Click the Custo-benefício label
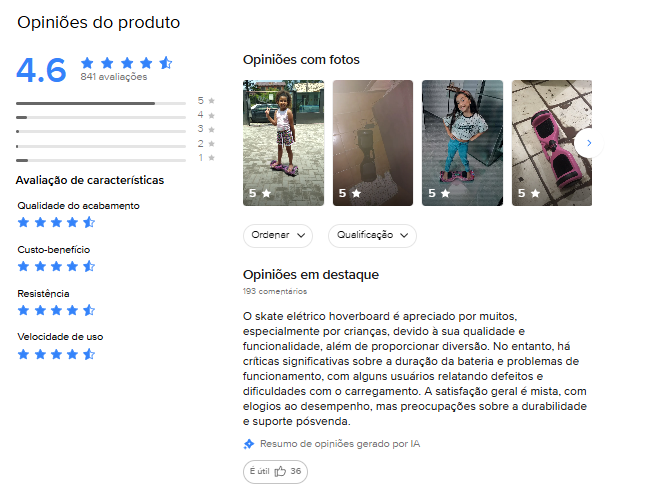The width and height of the screenshot is (655, 494). (x=53, y=250)
